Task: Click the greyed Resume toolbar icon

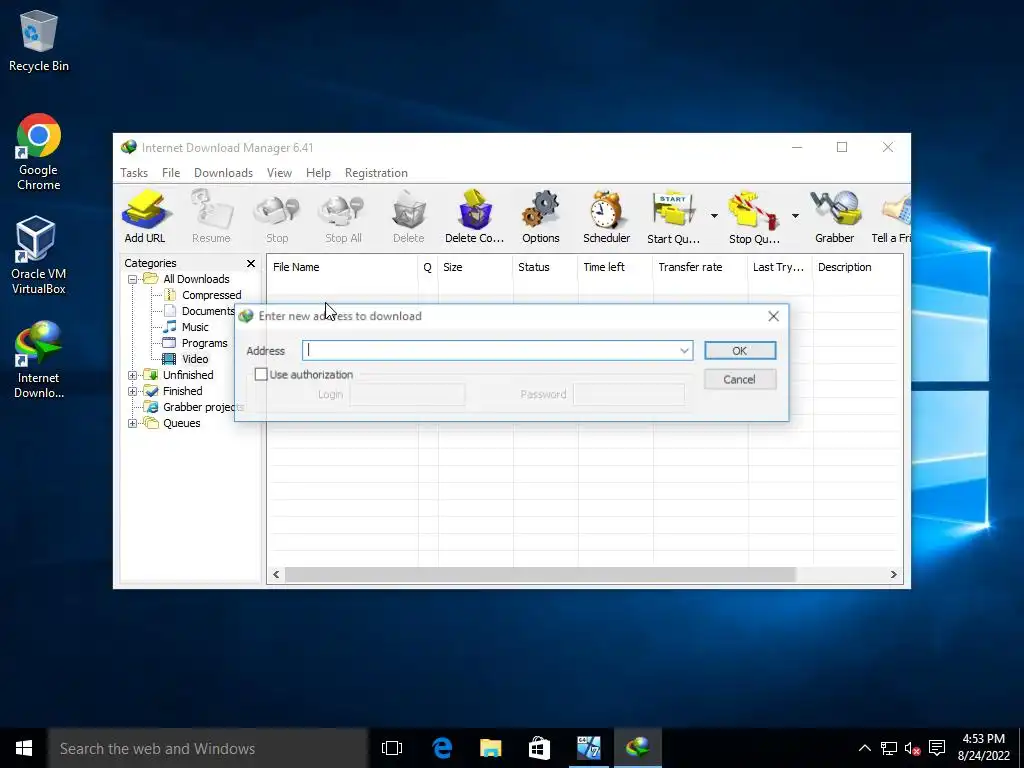Action: pos(211,217)
